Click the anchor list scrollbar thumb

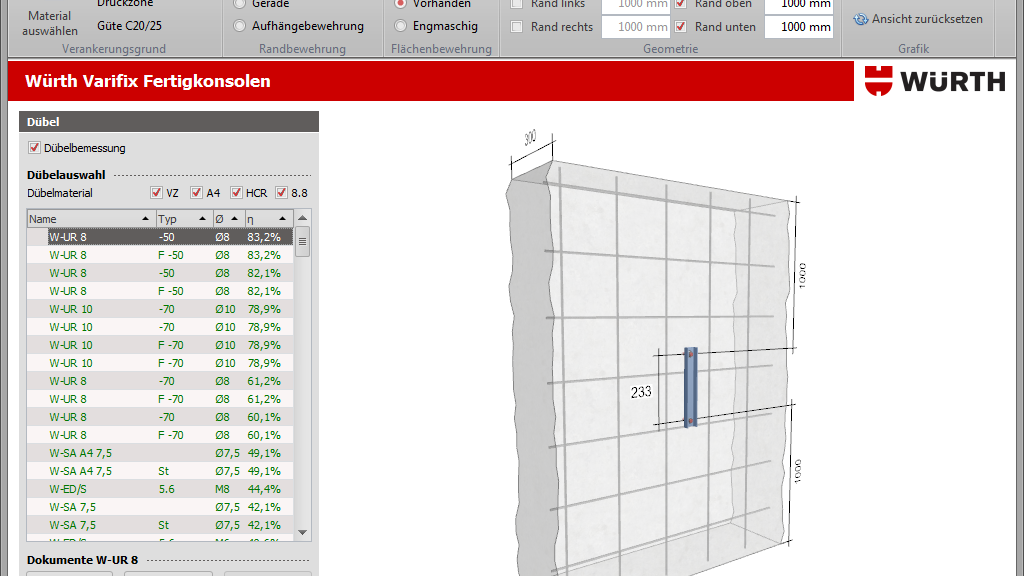302,242
